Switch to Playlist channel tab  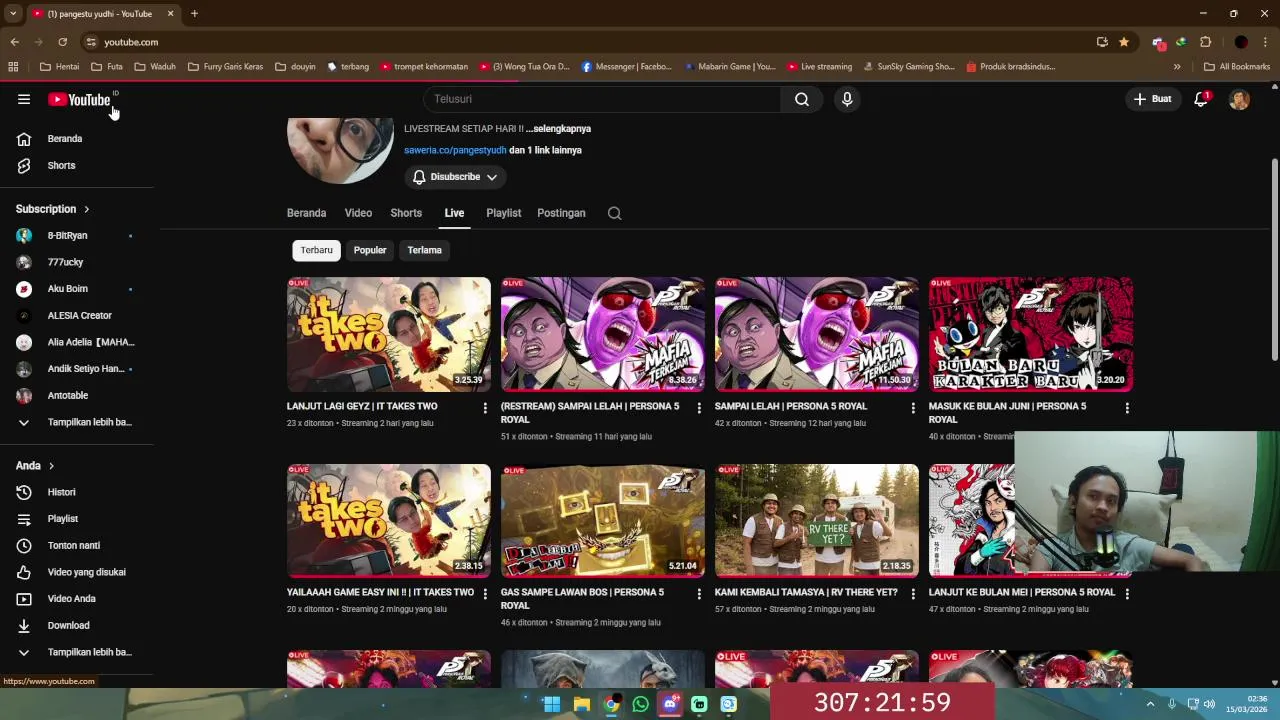pos(503,213)
